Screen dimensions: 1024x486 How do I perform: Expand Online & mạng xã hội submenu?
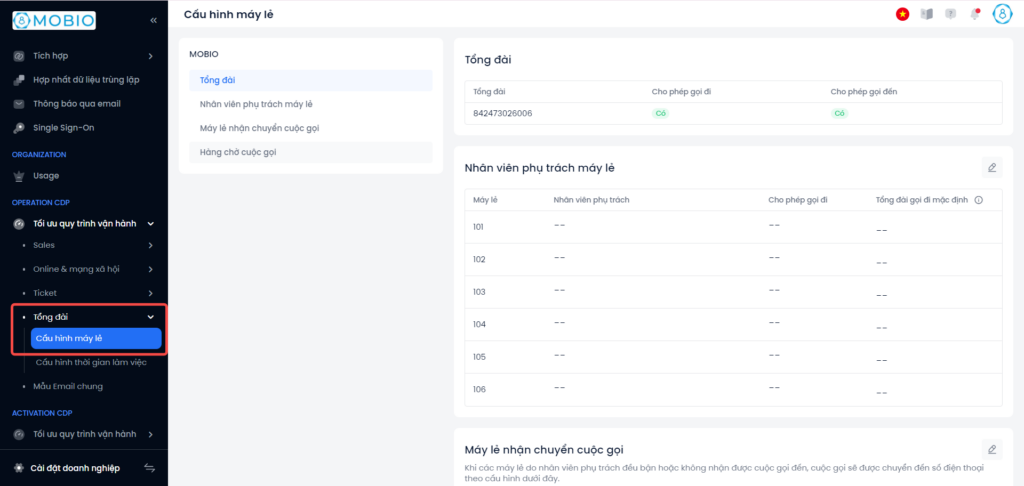(150, 269)
